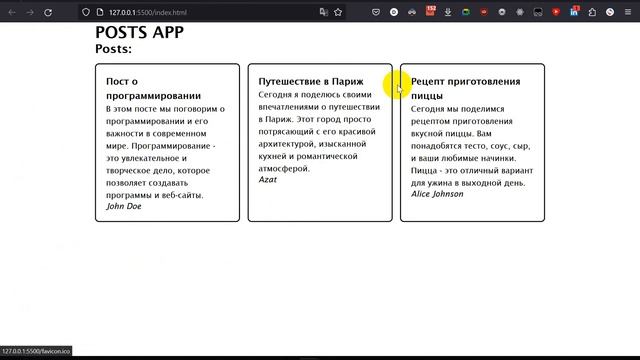Open the LinkedIn extension icon

coord(574,11)
